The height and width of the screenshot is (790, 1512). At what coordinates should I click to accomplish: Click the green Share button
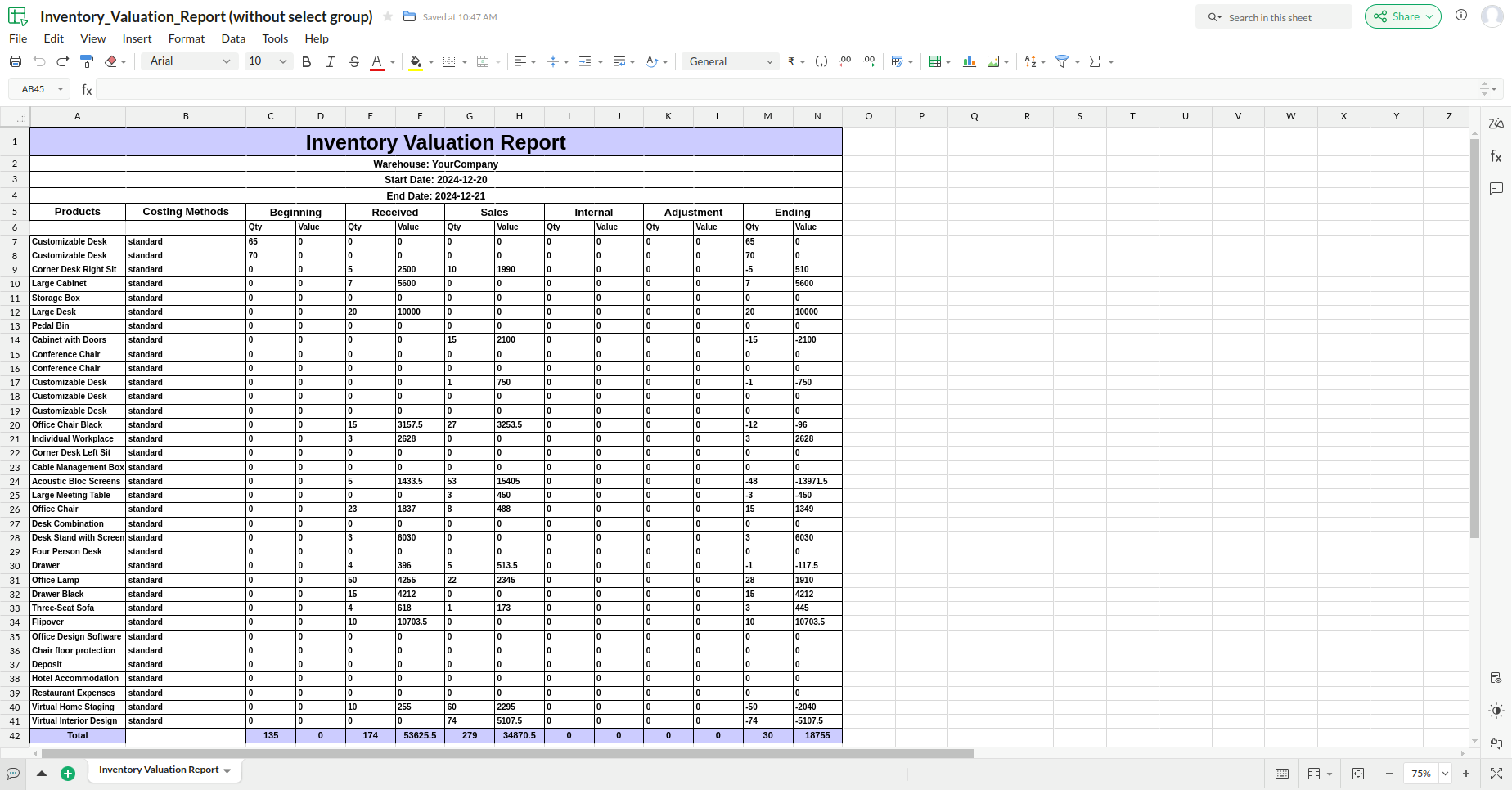[1402, 16]
